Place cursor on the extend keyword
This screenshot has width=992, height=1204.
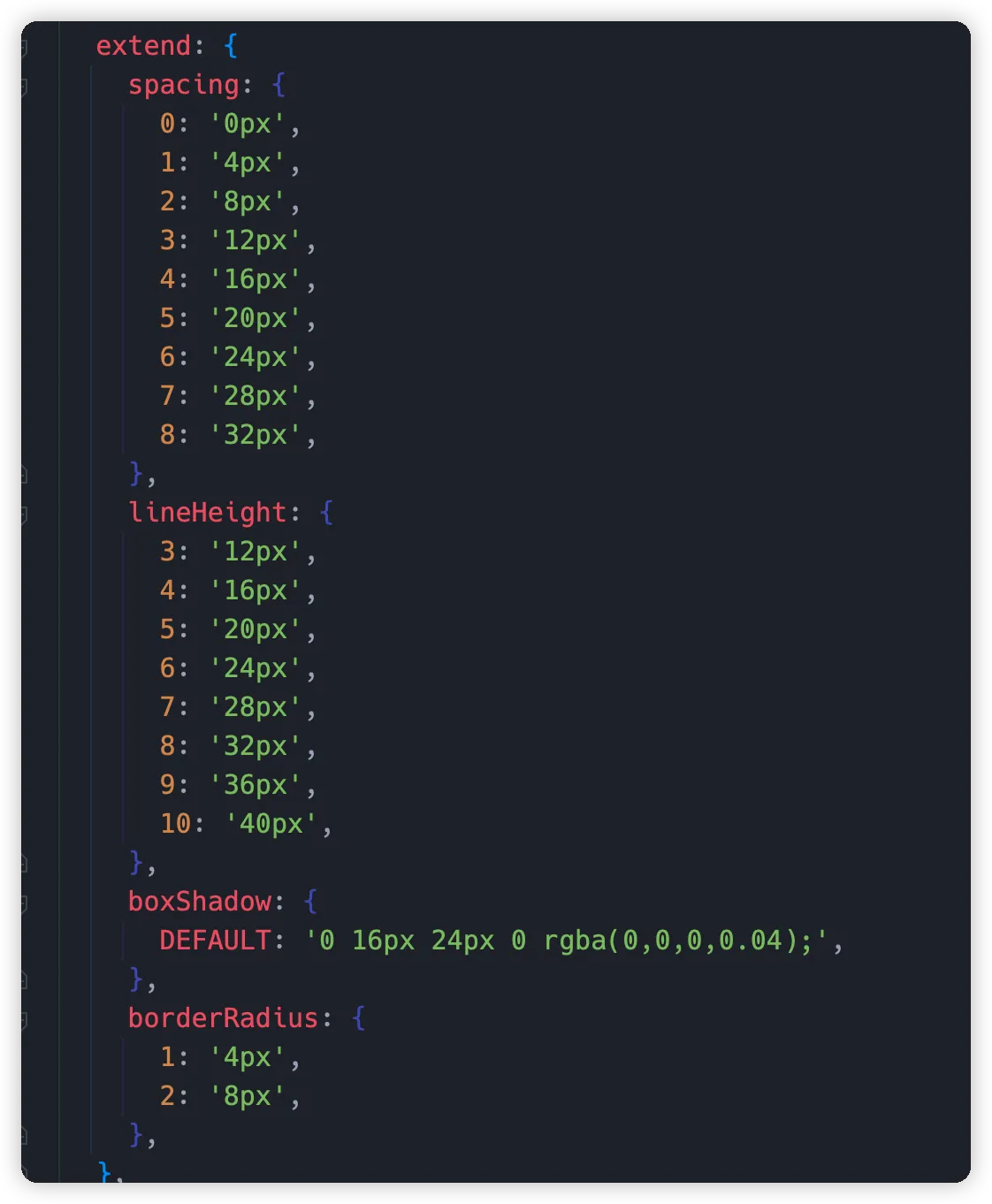(143, 46)
